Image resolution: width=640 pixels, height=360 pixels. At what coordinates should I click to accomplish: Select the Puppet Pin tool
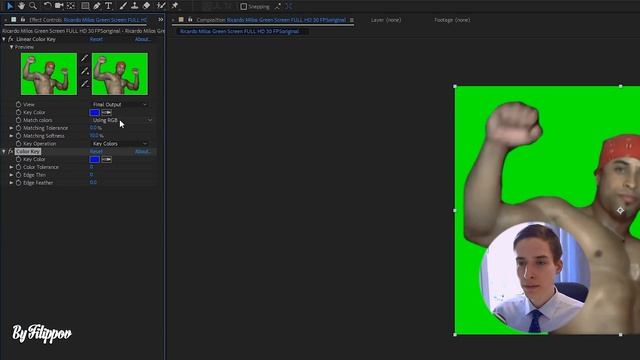175,6
